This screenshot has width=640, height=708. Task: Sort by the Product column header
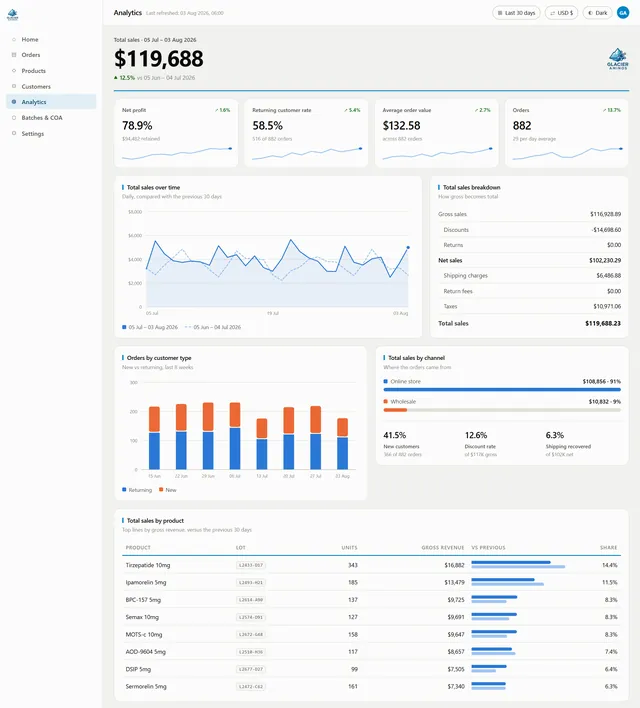138,547
